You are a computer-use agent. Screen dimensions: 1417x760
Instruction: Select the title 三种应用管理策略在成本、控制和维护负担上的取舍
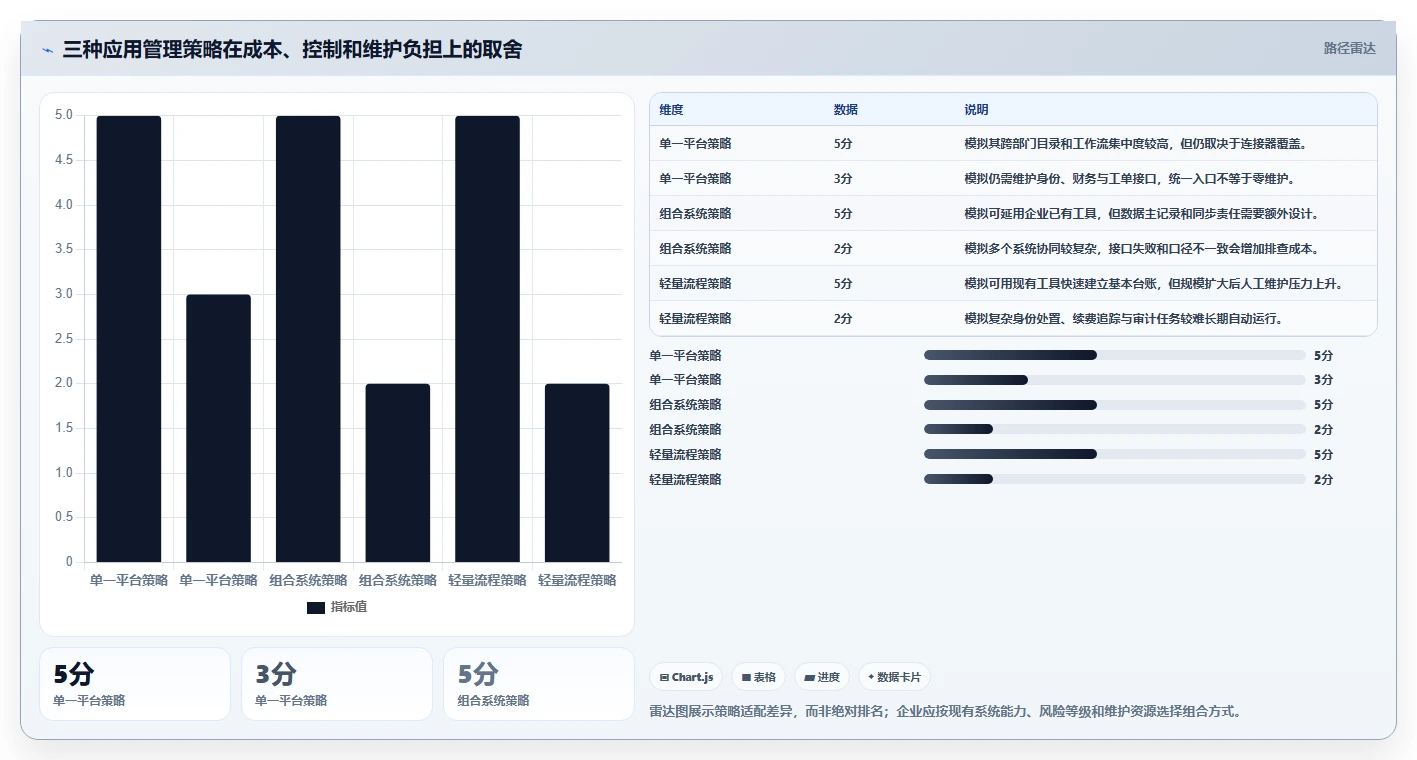click(x=292, y=49)
